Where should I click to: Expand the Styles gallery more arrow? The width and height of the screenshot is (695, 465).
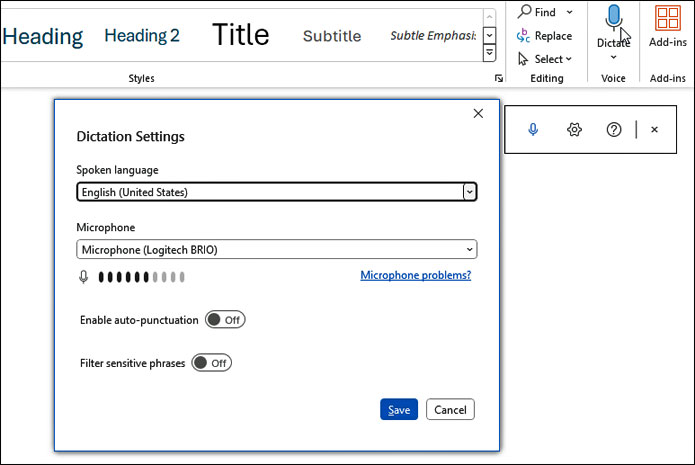pos(490,52)
